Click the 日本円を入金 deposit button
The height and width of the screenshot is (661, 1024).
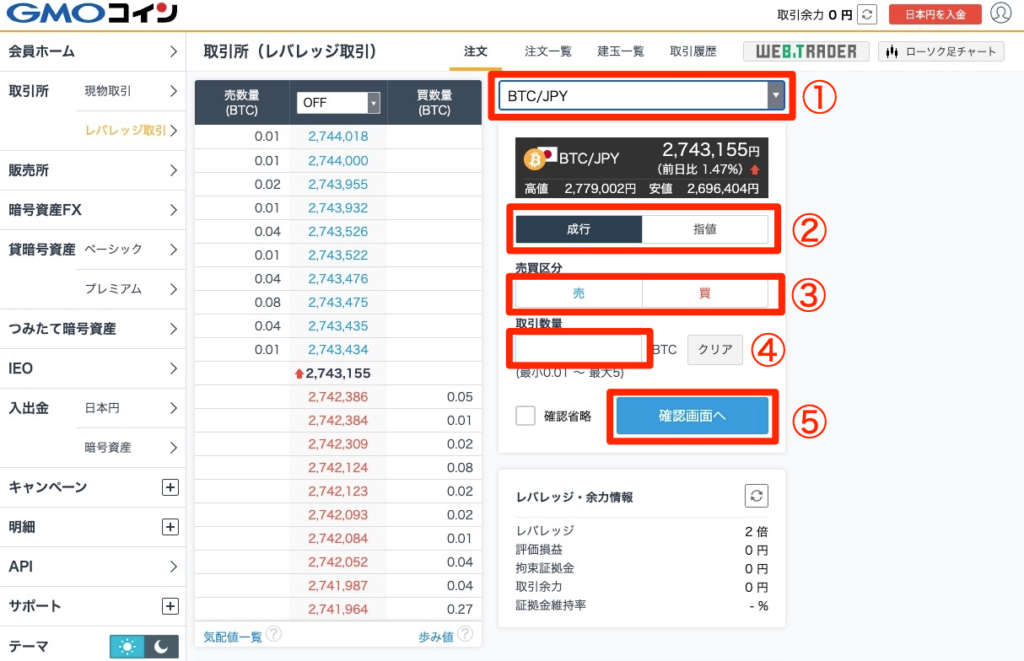[x=934, y=14]
